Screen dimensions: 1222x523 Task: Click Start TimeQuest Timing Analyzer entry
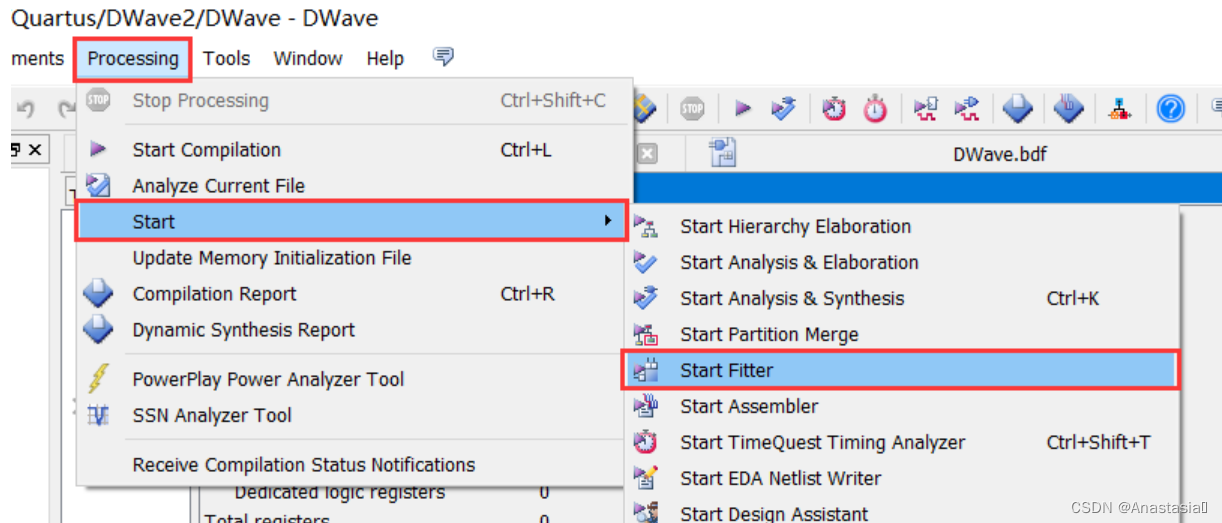[x=823, y=442]
